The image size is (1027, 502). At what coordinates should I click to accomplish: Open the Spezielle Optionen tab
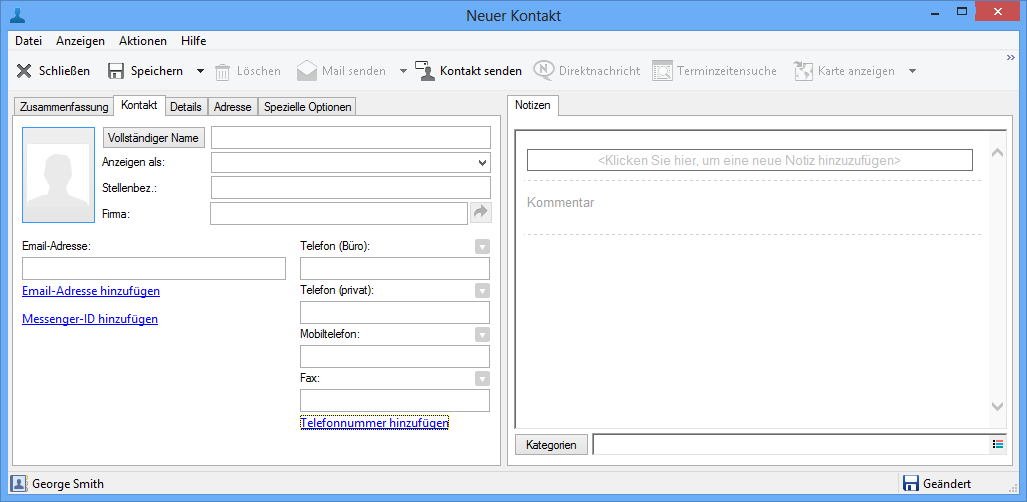click(x=307, y=107)
